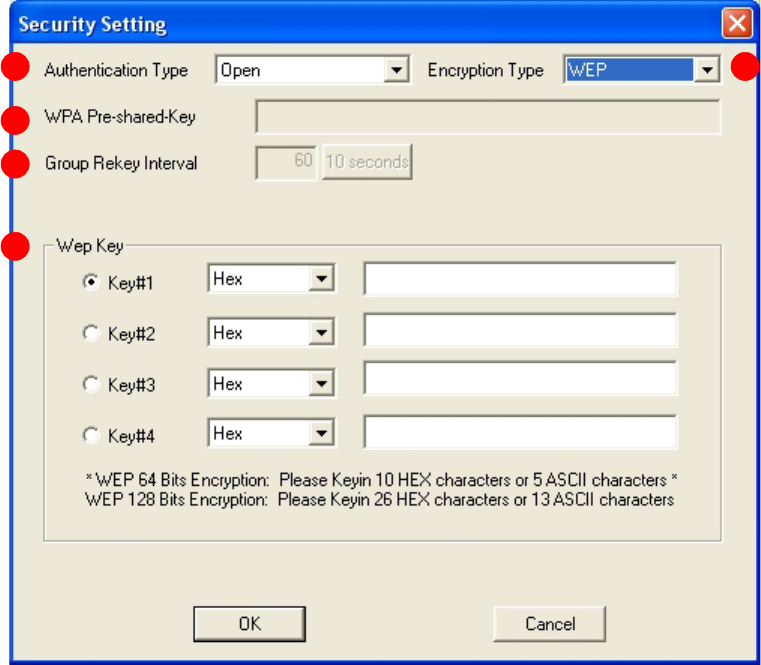Click the 10 seconds button
This screenshot has width=761, height=665.
click(x=367, y=162)
